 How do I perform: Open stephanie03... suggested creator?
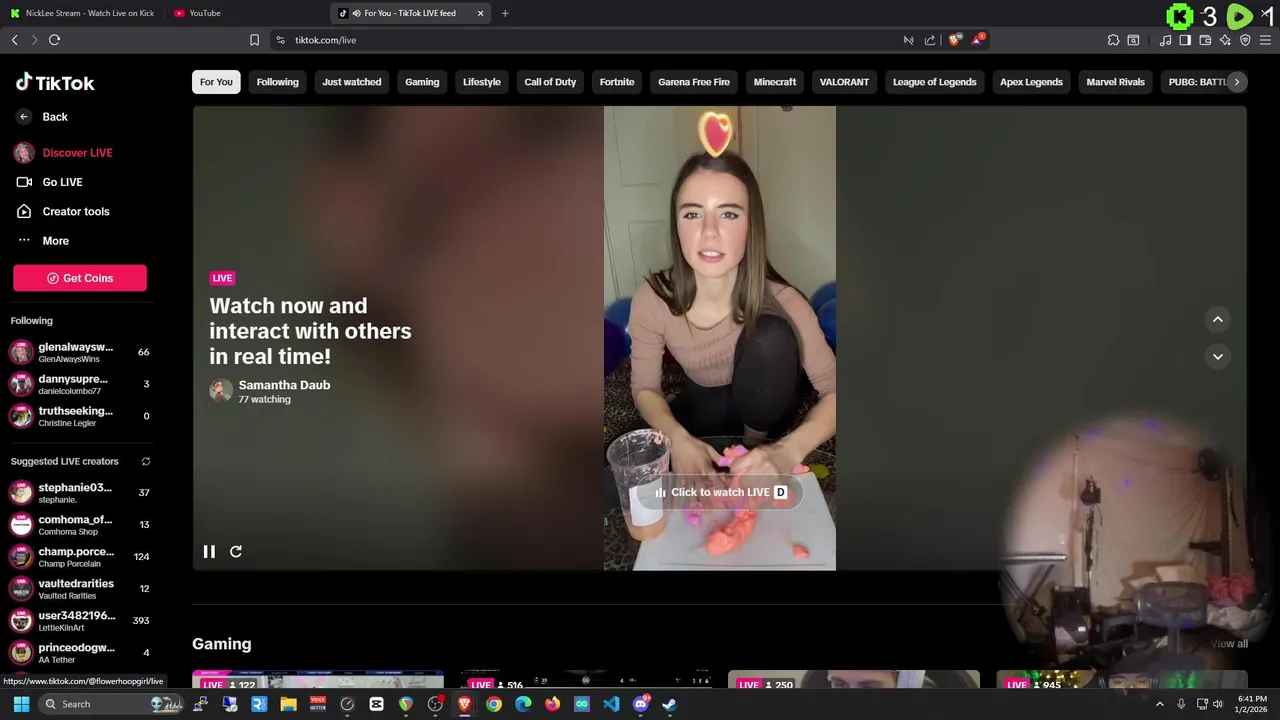80,493
